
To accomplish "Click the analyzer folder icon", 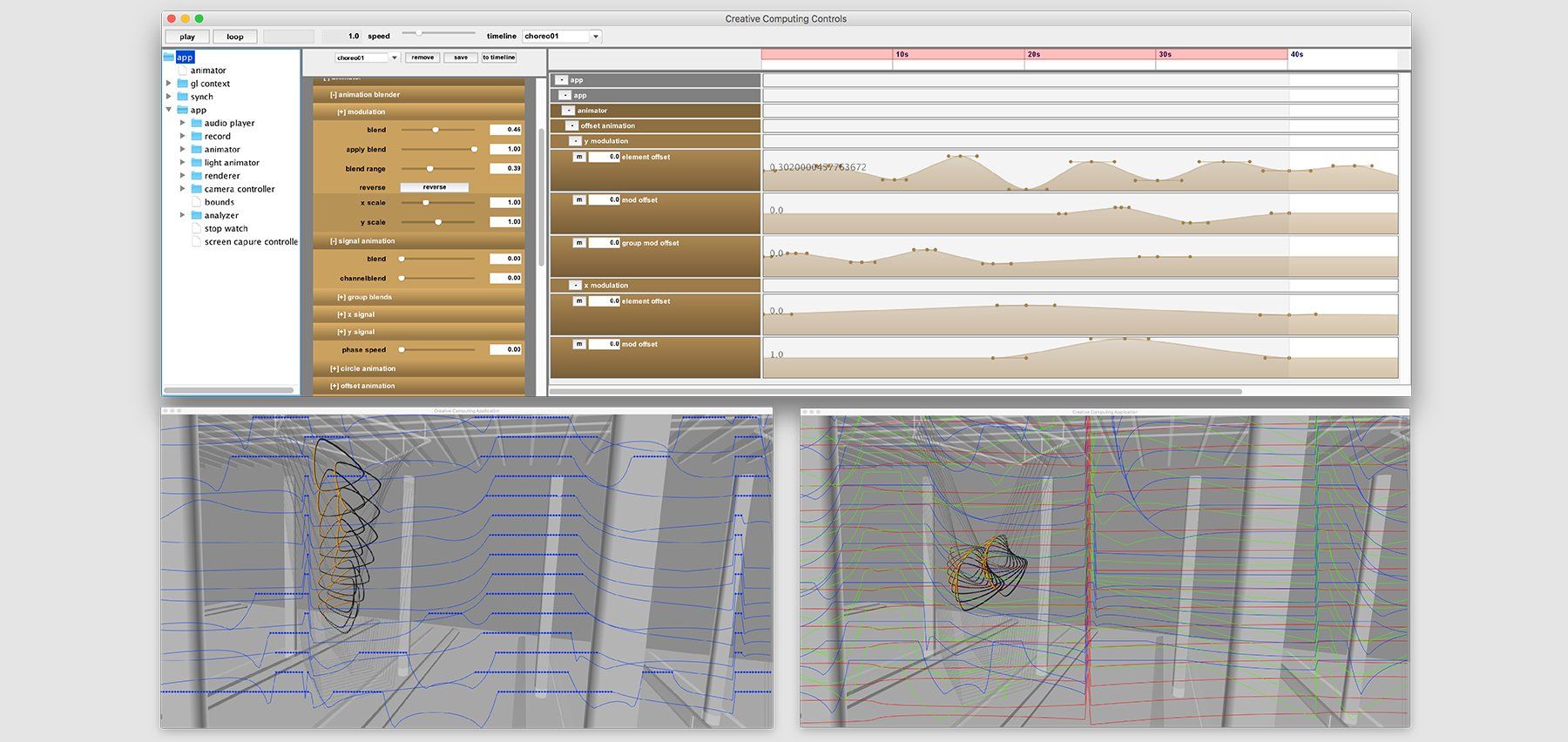I will coord(196,215).
